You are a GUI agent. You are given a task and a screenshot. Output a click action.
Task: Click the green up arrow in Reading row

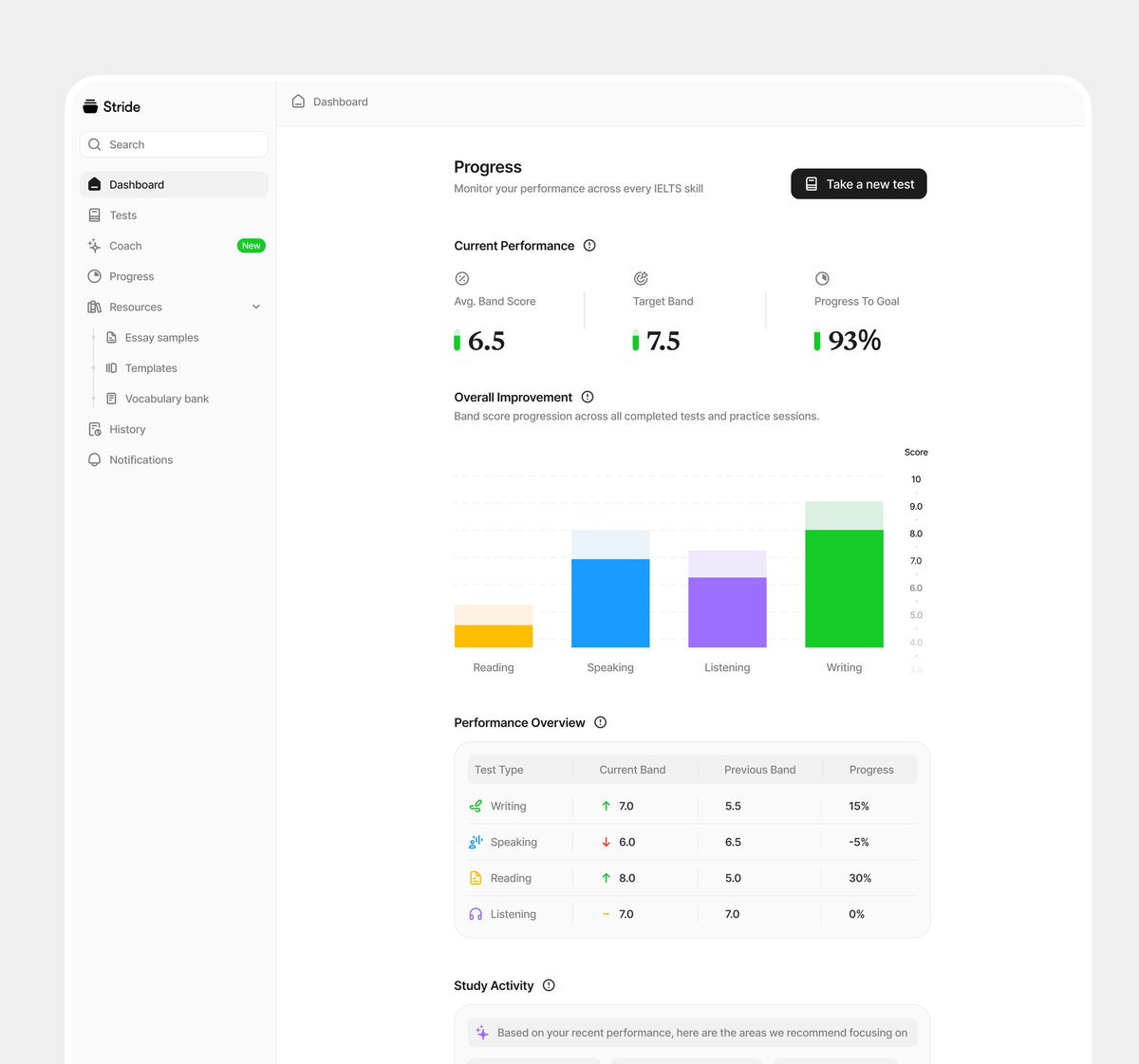[x=606, y=878]
